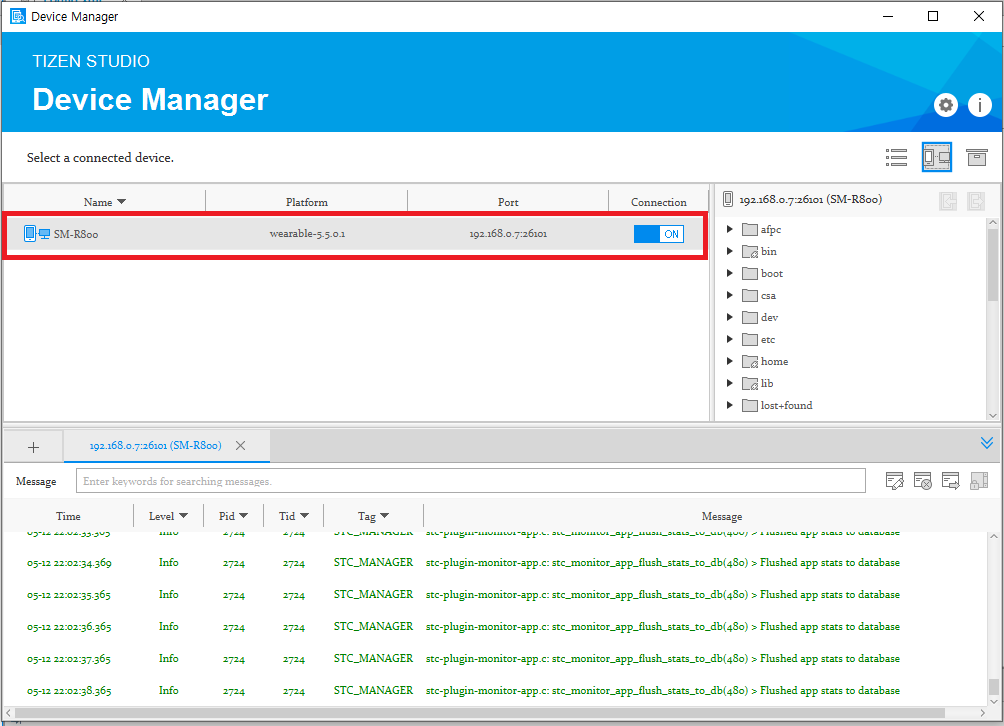Expand the bin folder
1004x726 pixels.
coord(729,251)
